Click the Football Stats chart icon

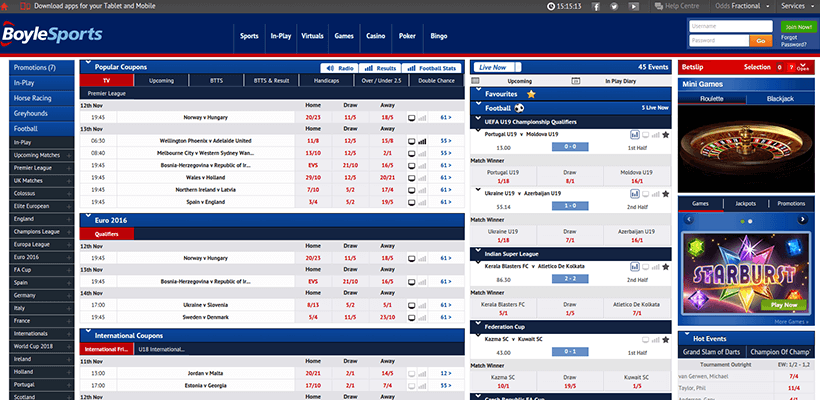pos(411,68)
